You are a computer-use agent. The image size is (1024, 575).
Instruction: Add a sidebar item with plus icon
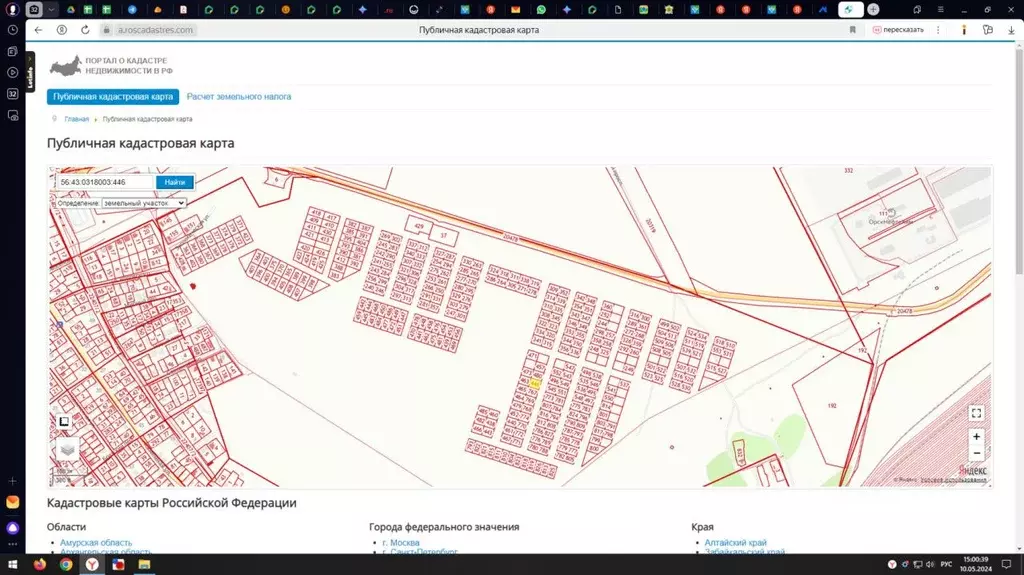click(x=12, y=481)
